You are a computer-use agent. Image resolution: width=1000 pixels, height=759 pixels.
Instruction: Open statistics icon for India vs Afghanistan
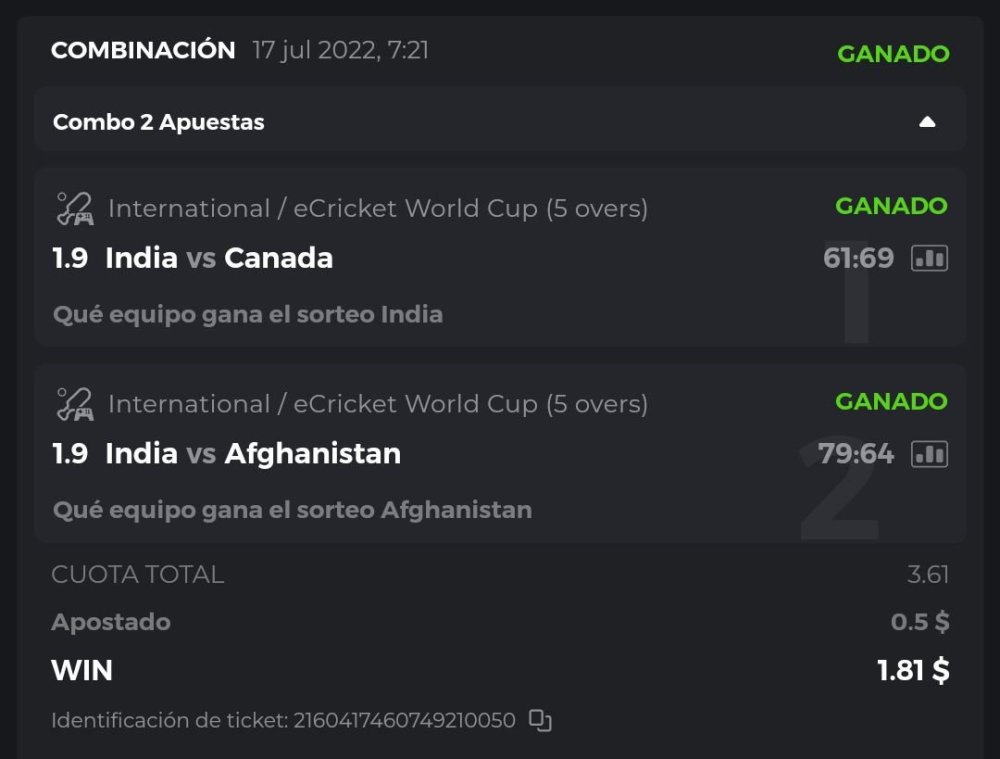pyautogui.click(x=929, y=455)
